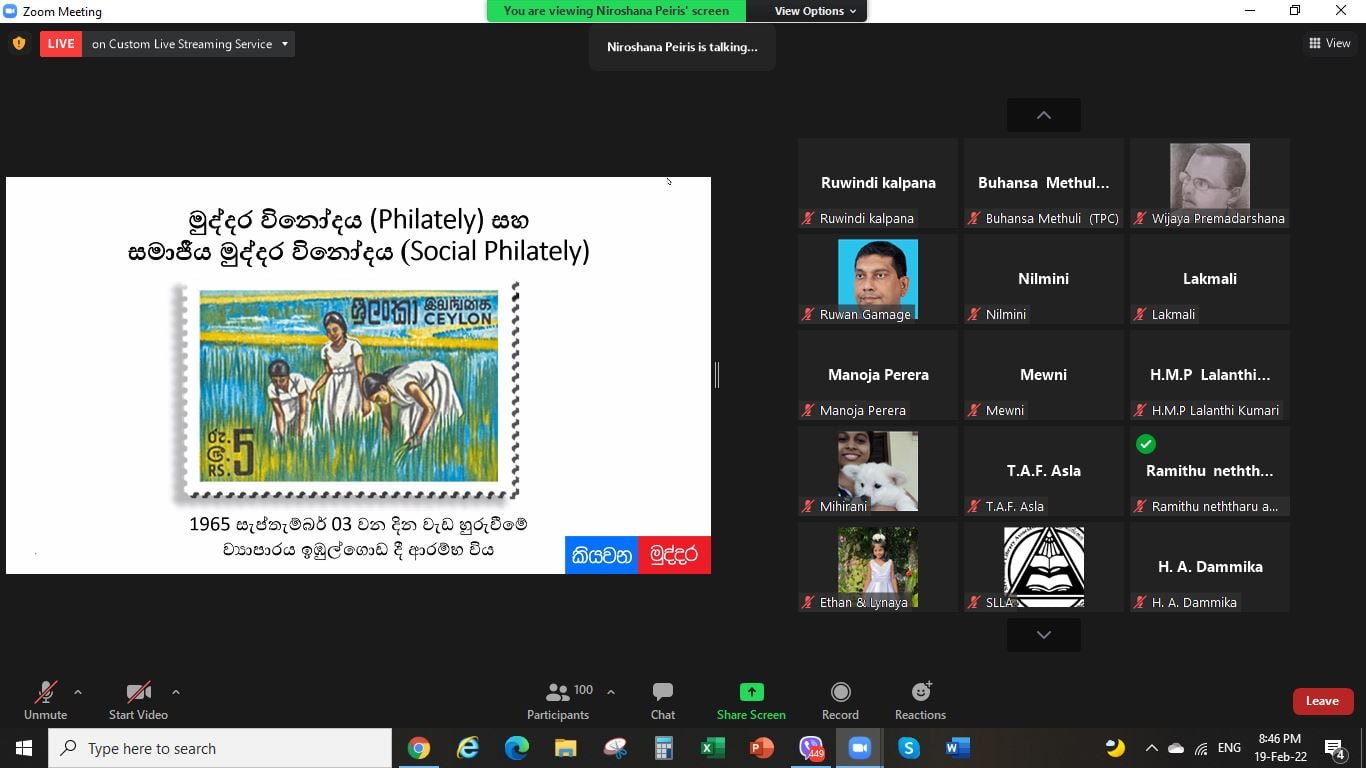Select Mihirani video tile
1366x768 pixels.
[x=878, y=472]
